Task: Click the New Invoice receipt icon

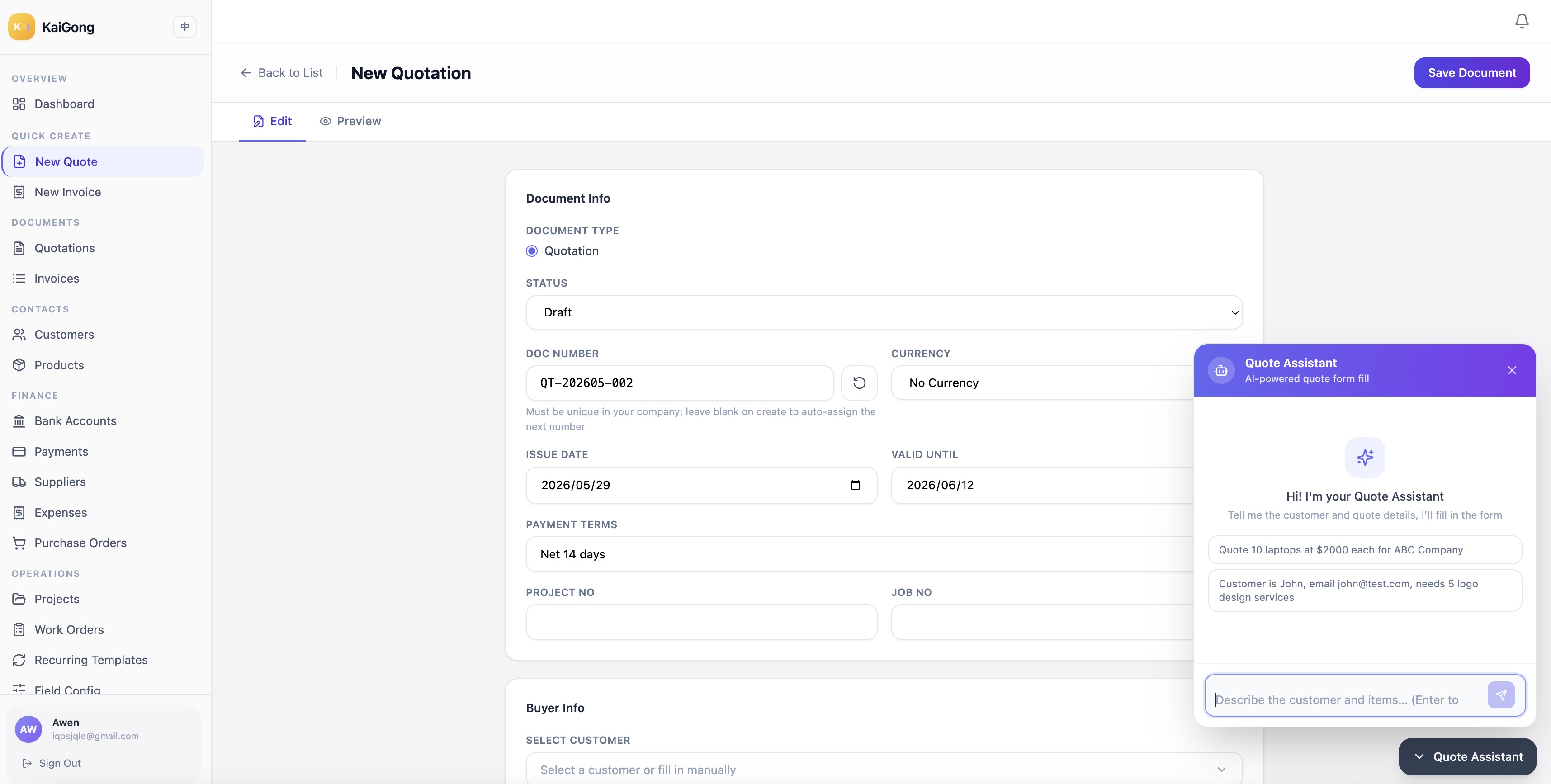Action: pos(19,192)
